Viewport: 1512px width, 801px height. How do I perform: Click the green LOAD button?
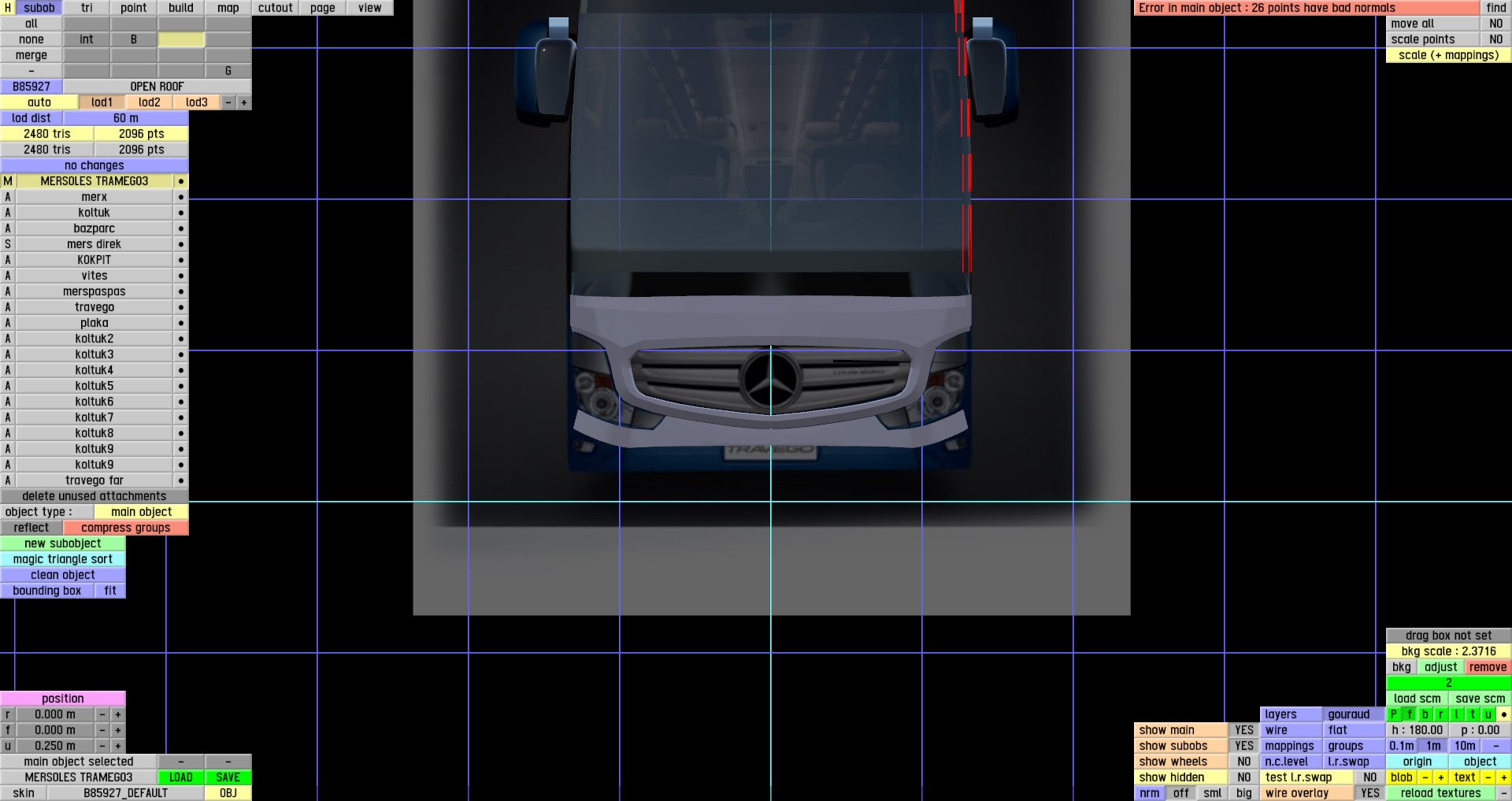pos(181,777)
